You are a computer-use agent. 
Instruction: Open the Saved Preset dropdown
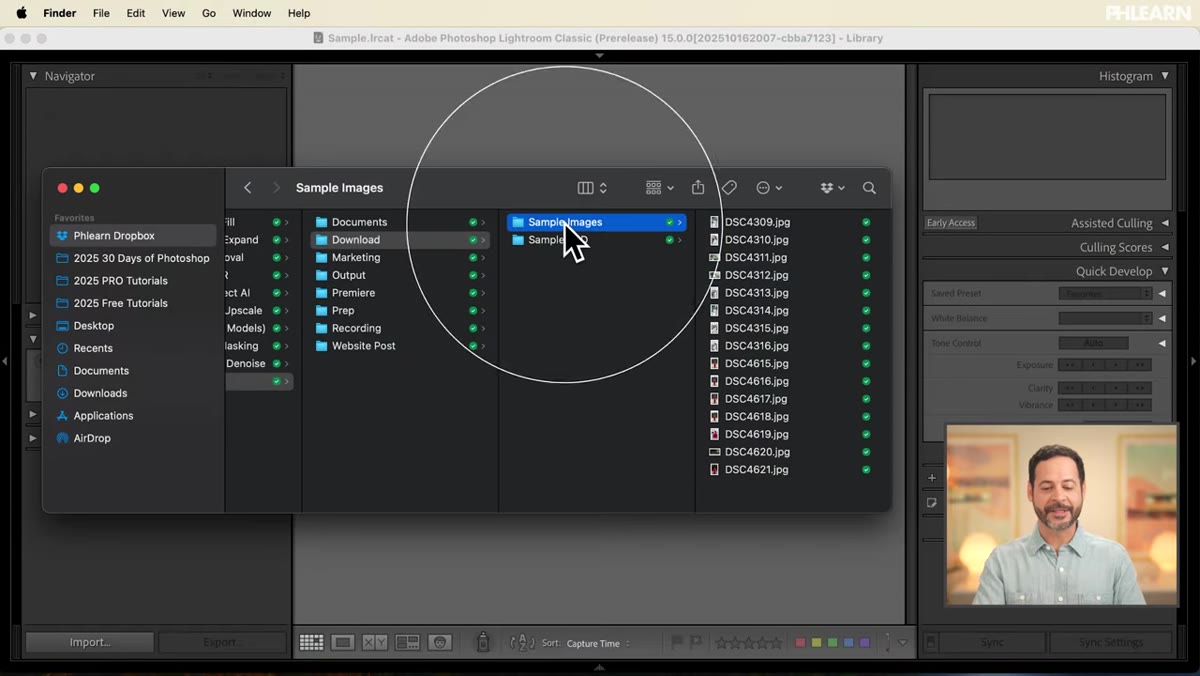(x=1105, y=293)
